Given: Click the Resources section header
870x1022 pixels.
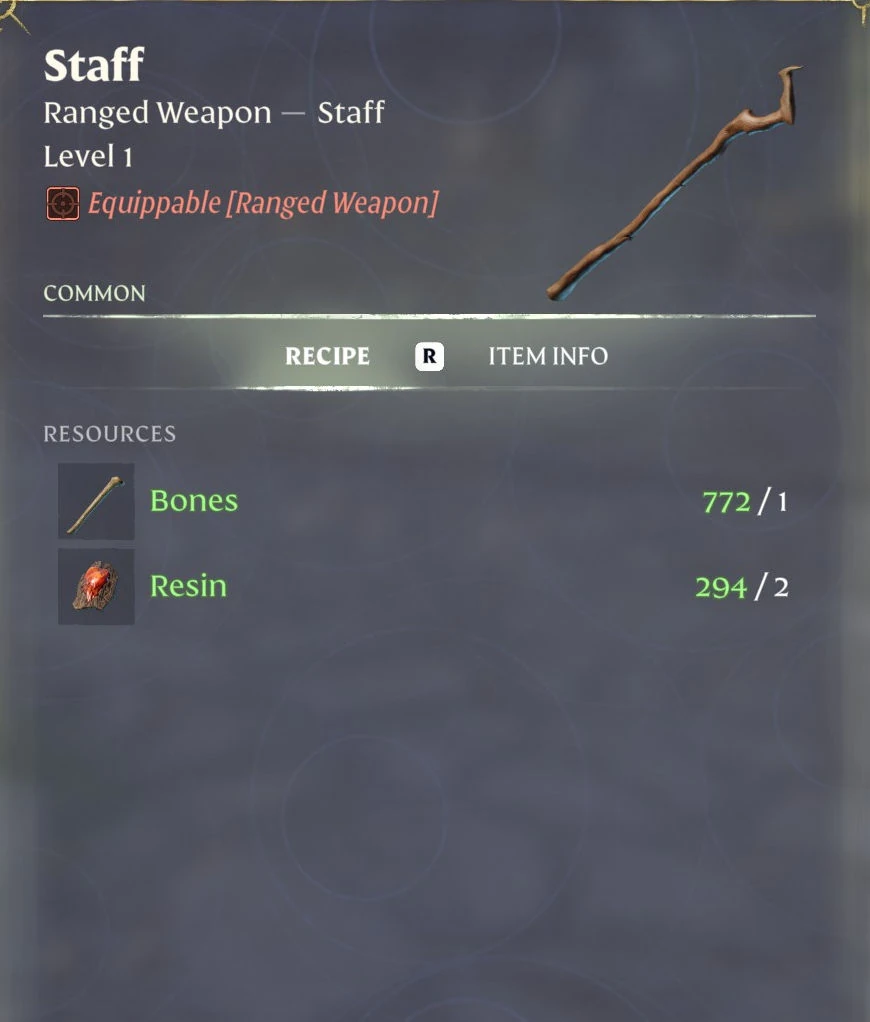Looking at the screenshot, I should pos(109,434).
